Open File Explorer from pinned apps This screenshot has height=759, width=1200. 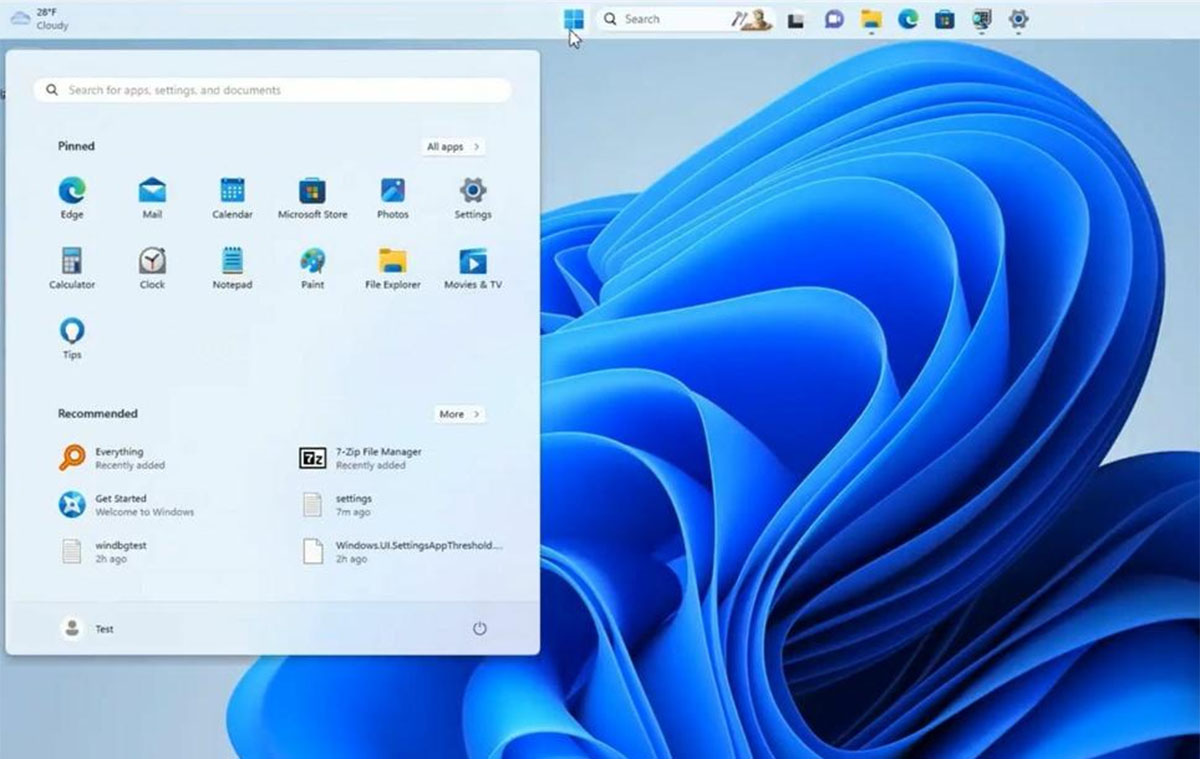pyautogui.click(x=393, y=268)
